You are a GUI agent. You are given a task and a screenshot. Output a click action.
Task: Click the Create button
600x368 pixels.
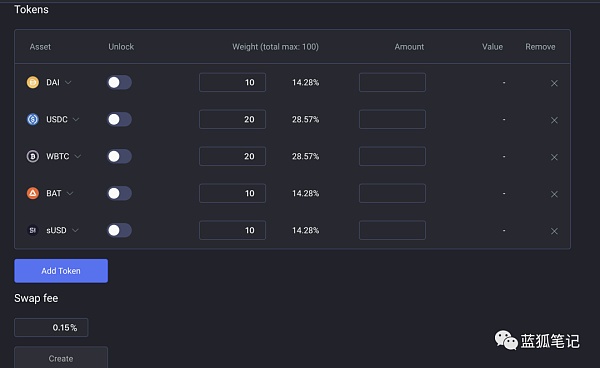pyautogui.click(x=61, y=358)
